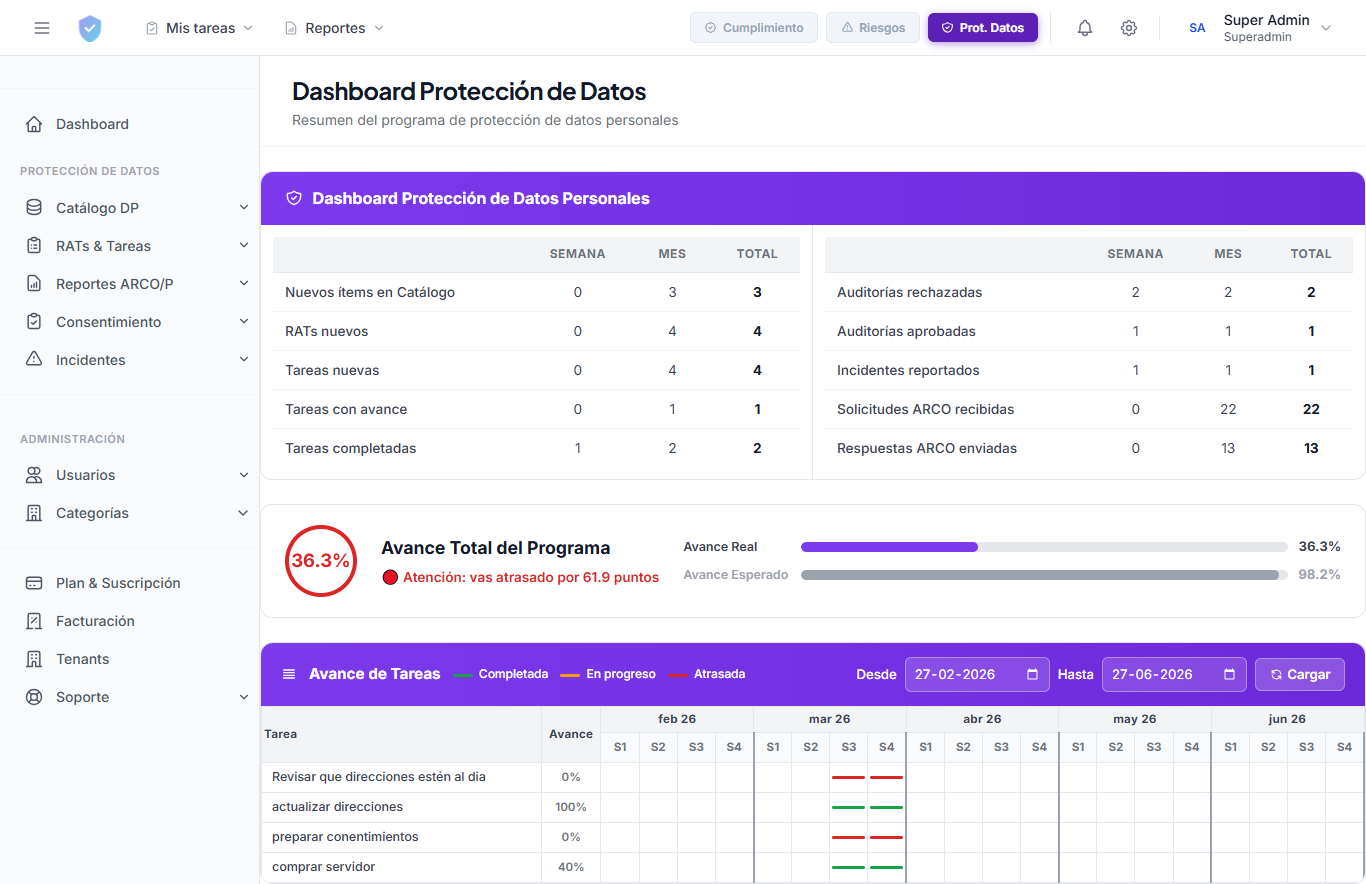Screen dimensions: 1366x884
Task: Click the Incidentes warning icon in sidebar
Action: pyautogui.click(x=31, y=359)
